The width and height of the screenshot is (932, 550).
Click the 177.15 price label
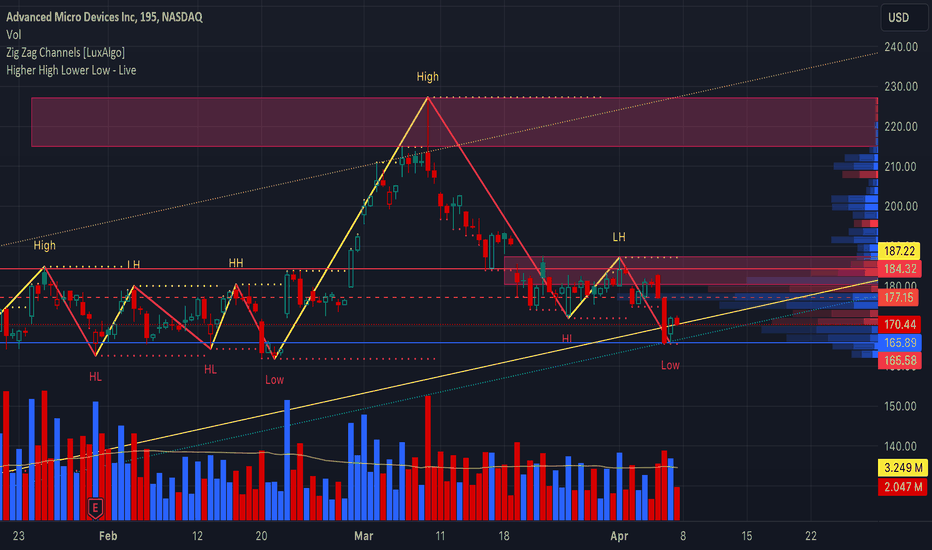899,297
